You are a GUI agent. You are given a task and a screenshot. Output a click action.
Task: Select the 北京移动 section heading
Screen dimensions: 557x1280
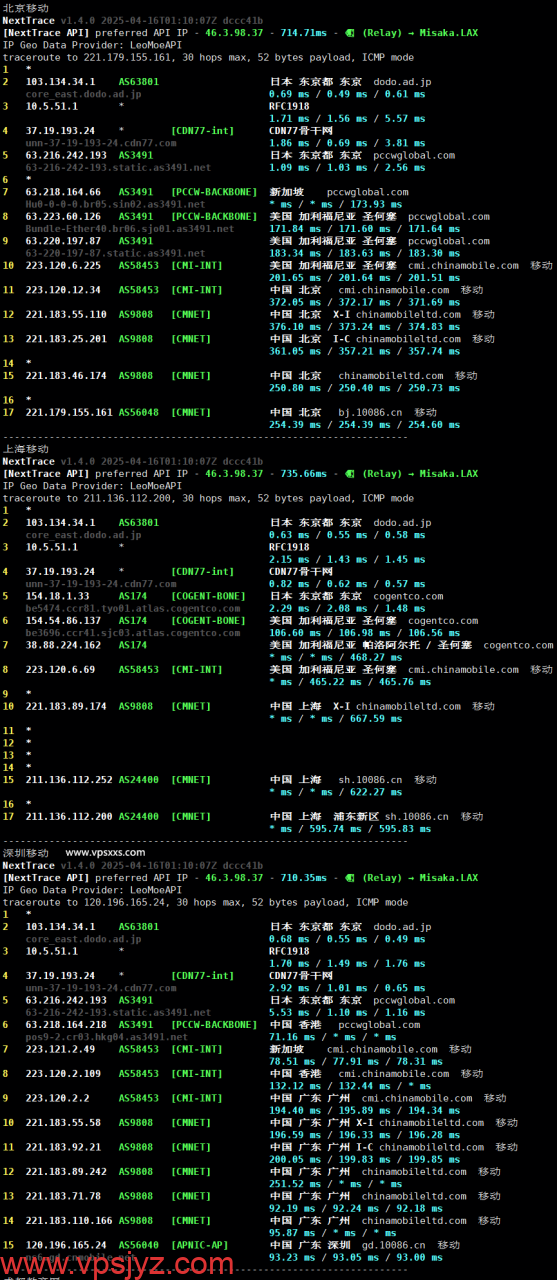click(25, 8)
